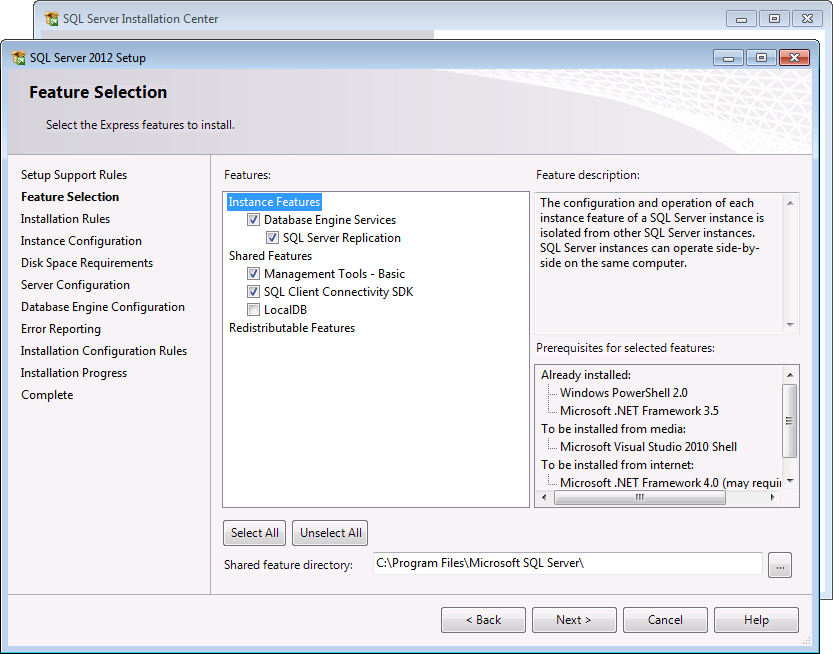Open Error Reporting step
833x654 pixels.
[x=61, y=329]
